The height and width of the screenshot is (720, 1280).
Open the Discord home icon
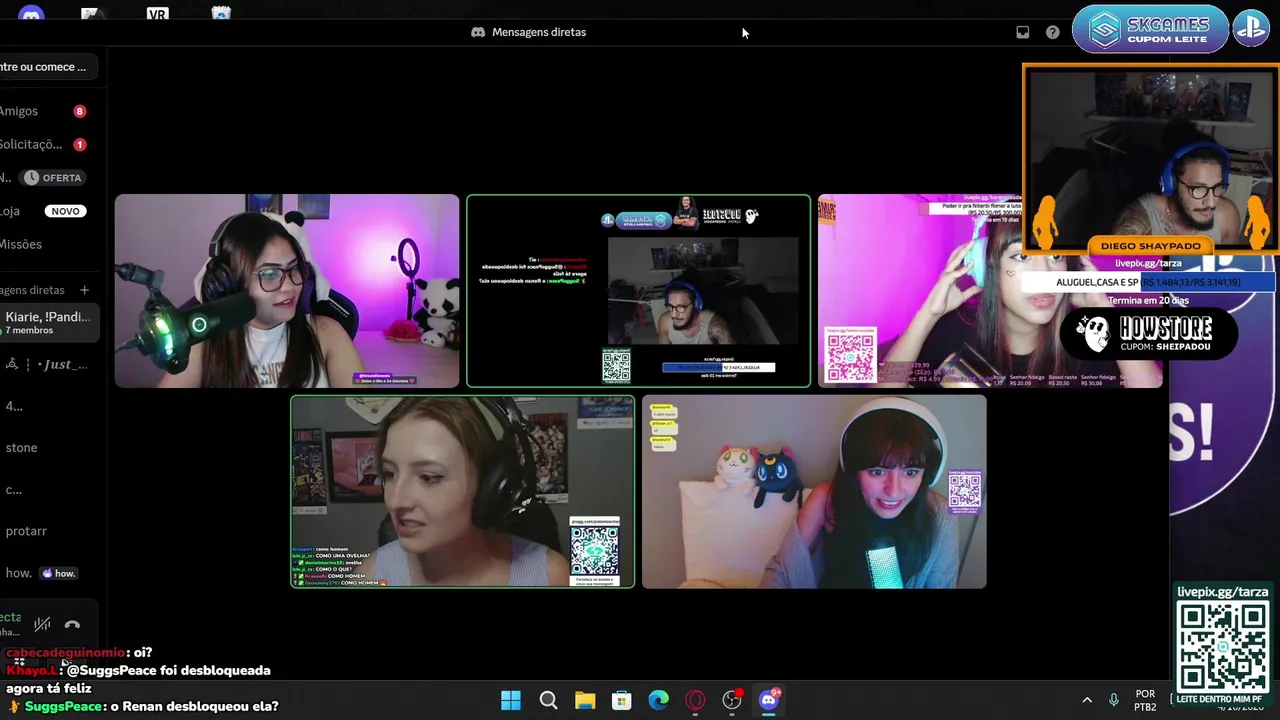click(x=31, y=15)
